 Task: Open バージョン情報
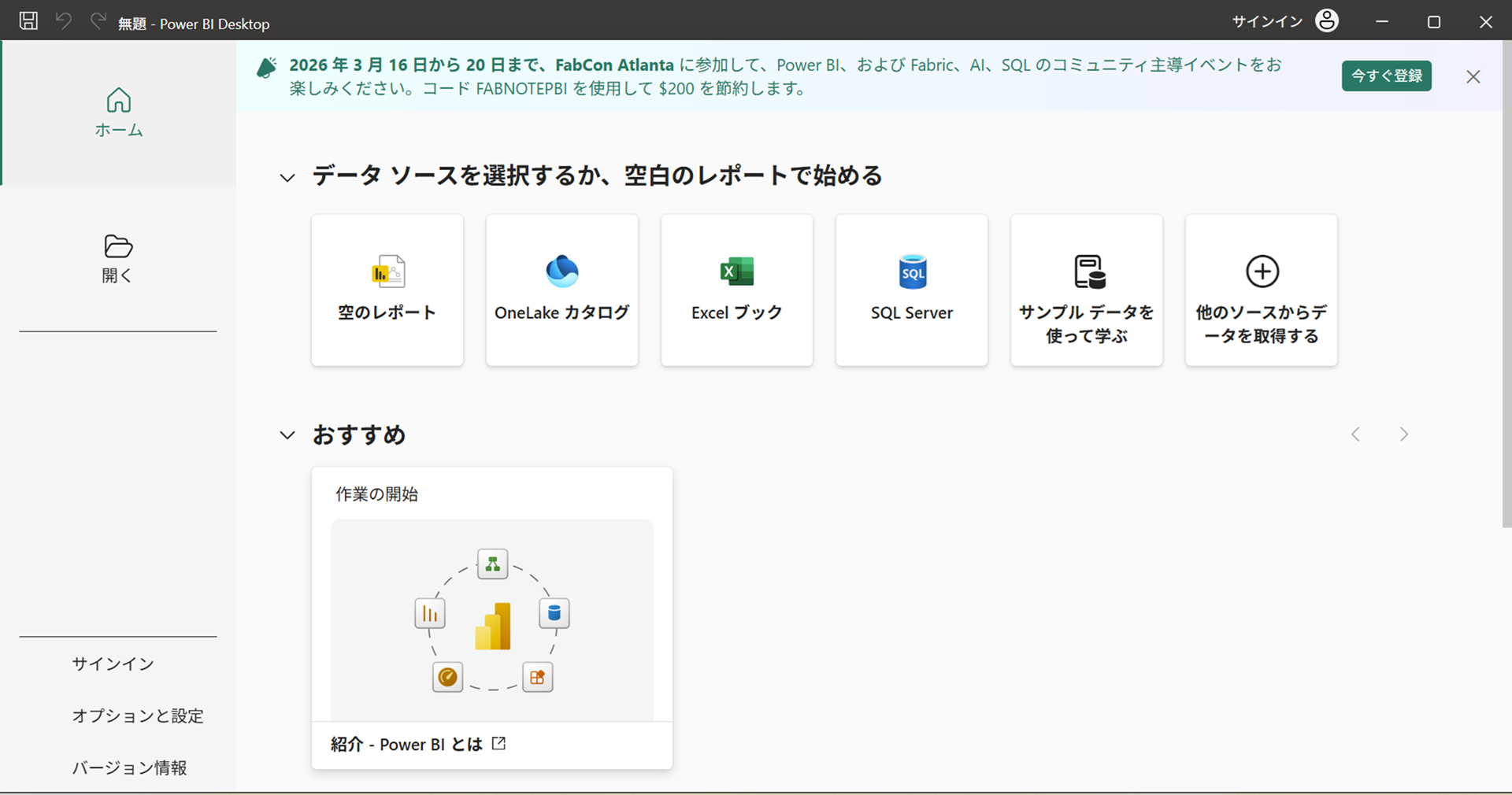(128, 767)
